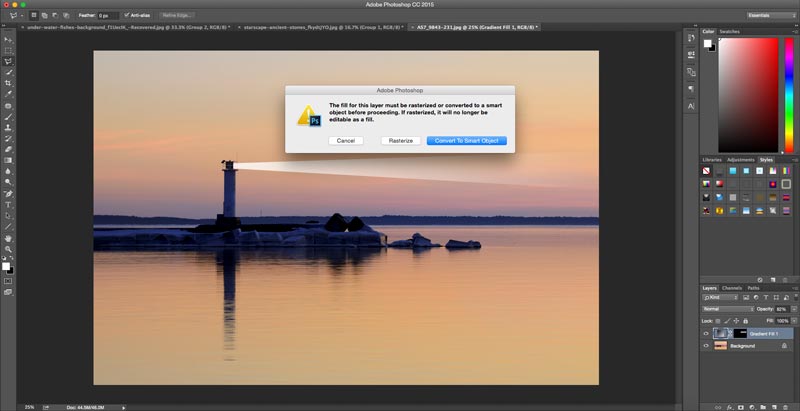Hide the Gradient Fill 1 layer
The image size is (800, 411).
click(x=706, y=333)
